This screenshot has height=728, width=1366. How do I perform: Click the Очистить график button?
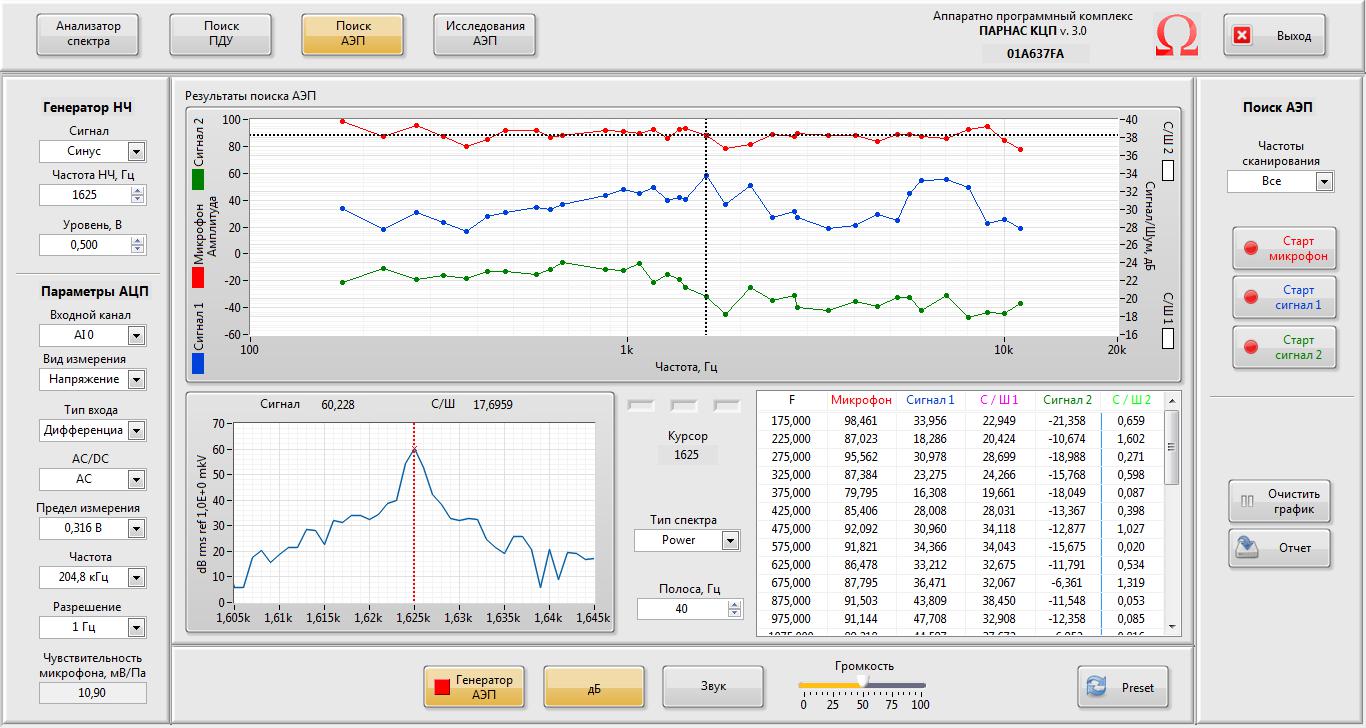pyautogui.click(x=1280, y=501)
